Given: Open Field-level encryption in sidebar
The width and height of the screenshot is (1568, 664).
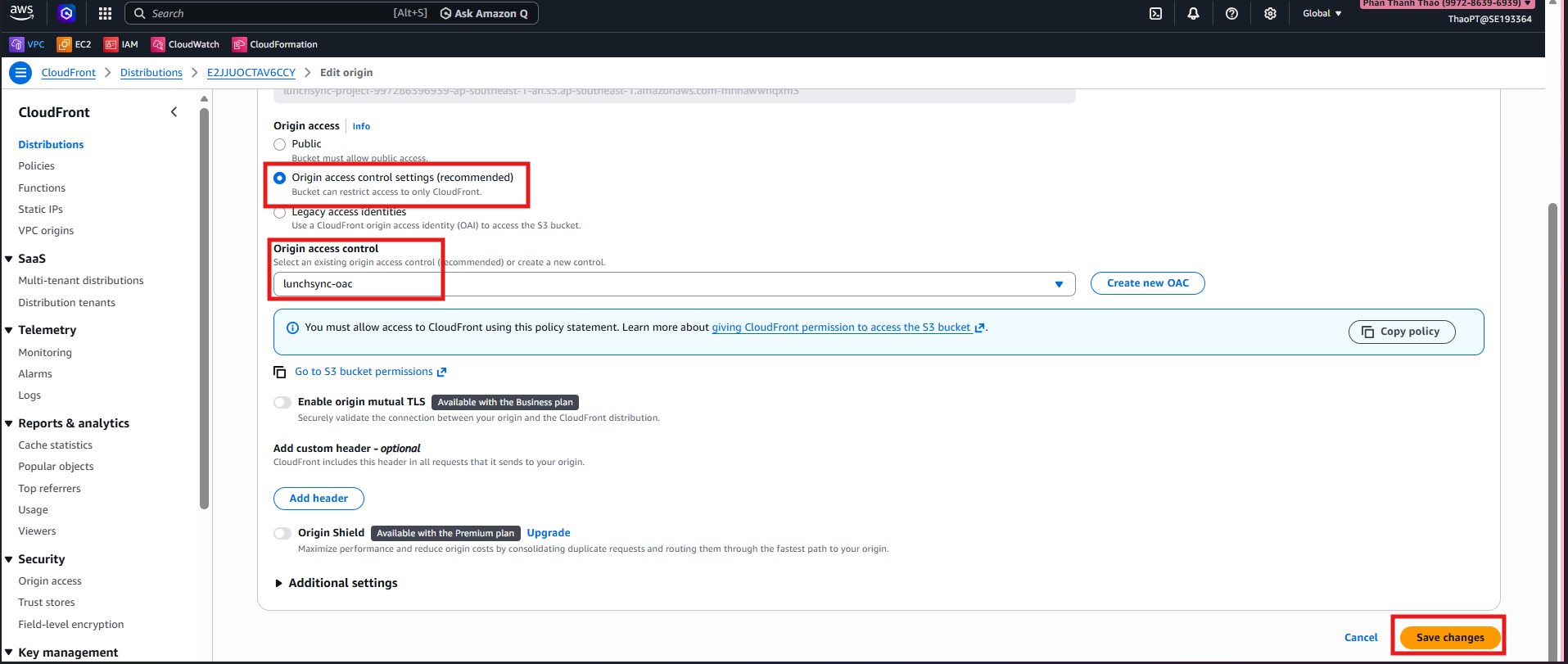Looking at the screenshot, I should tap(71, 624).
